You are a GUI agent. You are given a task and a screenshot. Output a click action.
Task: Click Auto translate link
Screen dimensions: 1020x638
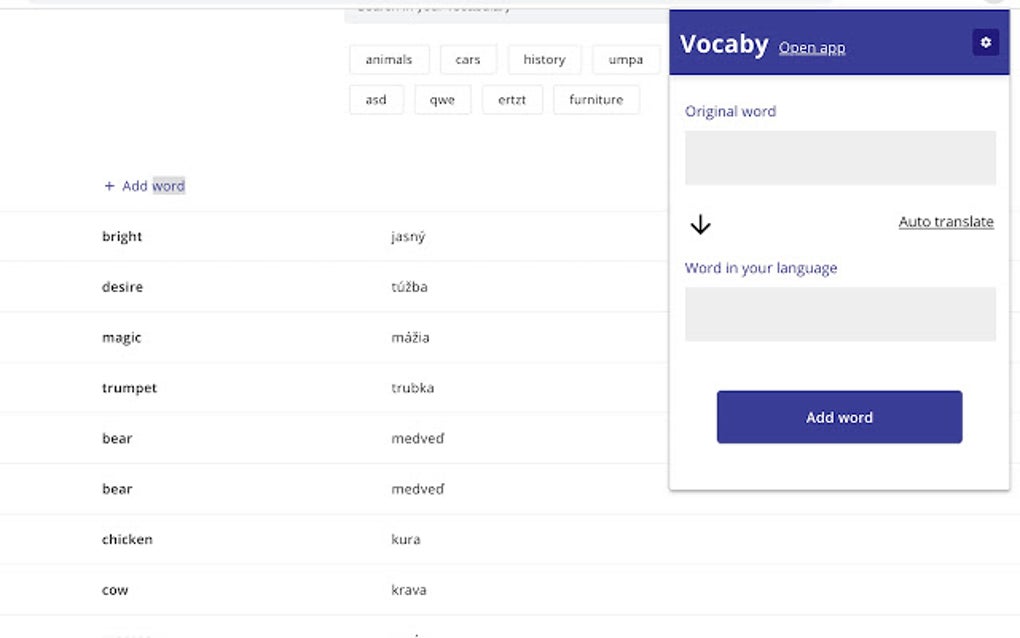(x=946, y=222)
